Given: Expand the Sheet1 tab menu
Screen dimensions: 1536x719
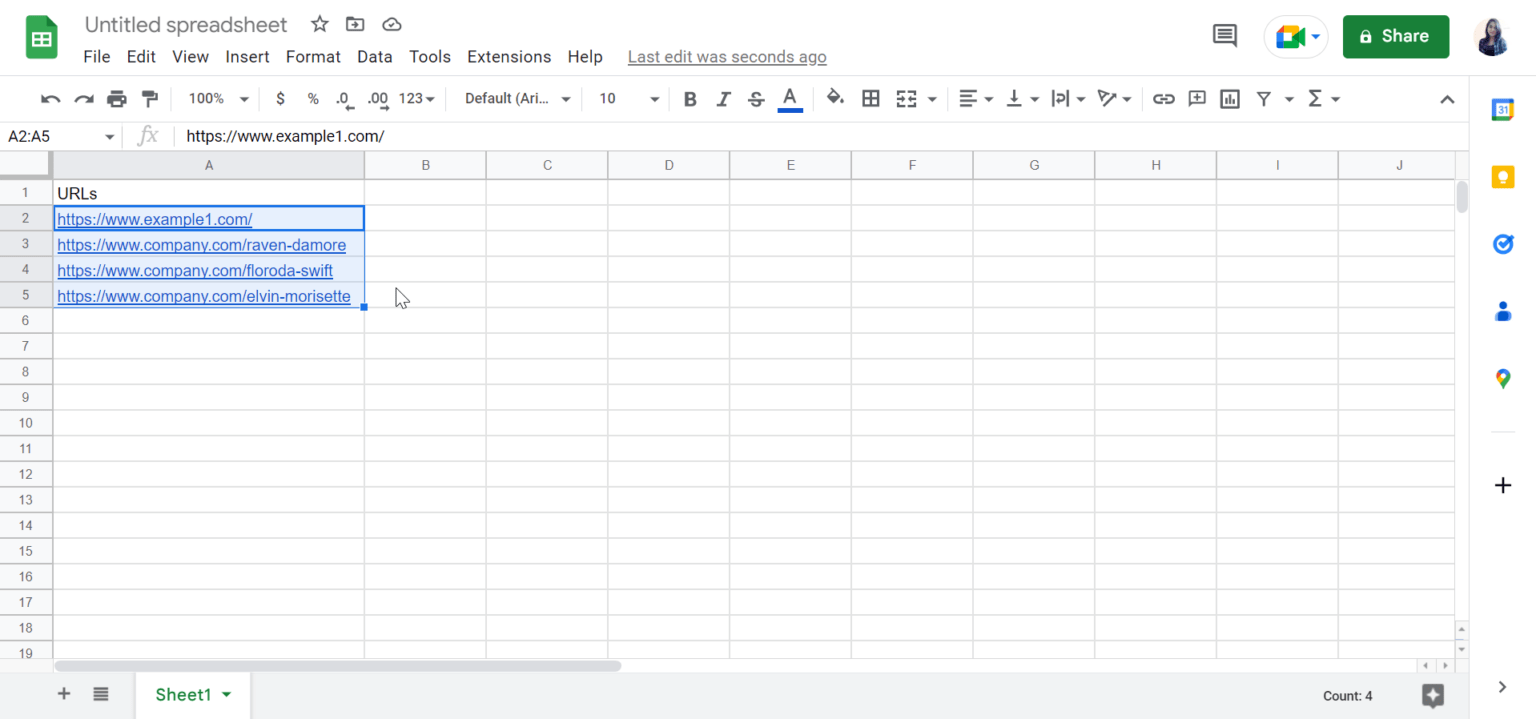Looking at the screenshot, I should click(225, 694).
